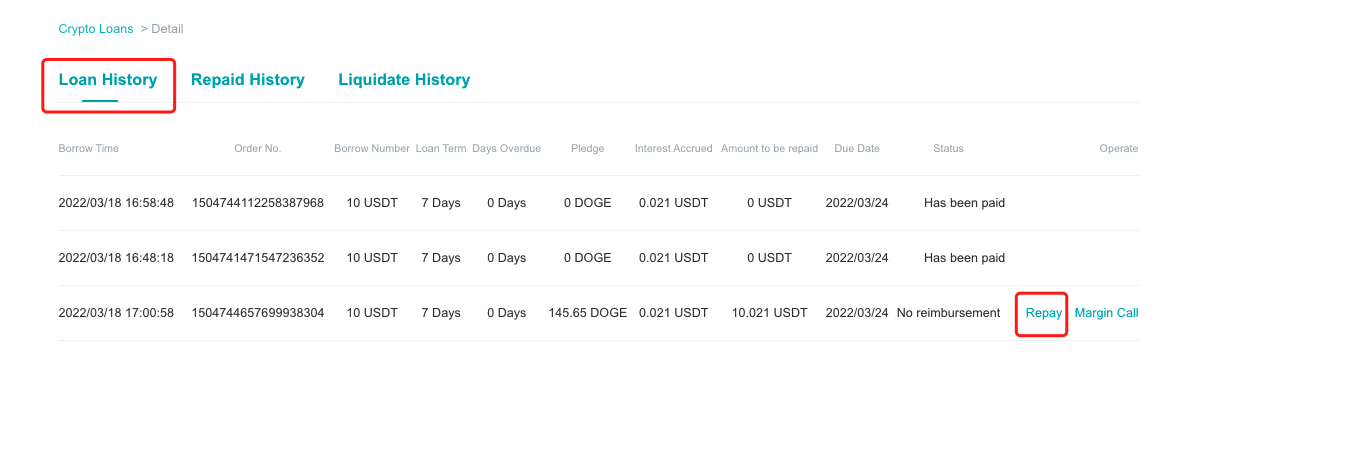Select order number ending in 36352
This screenshot has height=463, width=1346.
258,258
